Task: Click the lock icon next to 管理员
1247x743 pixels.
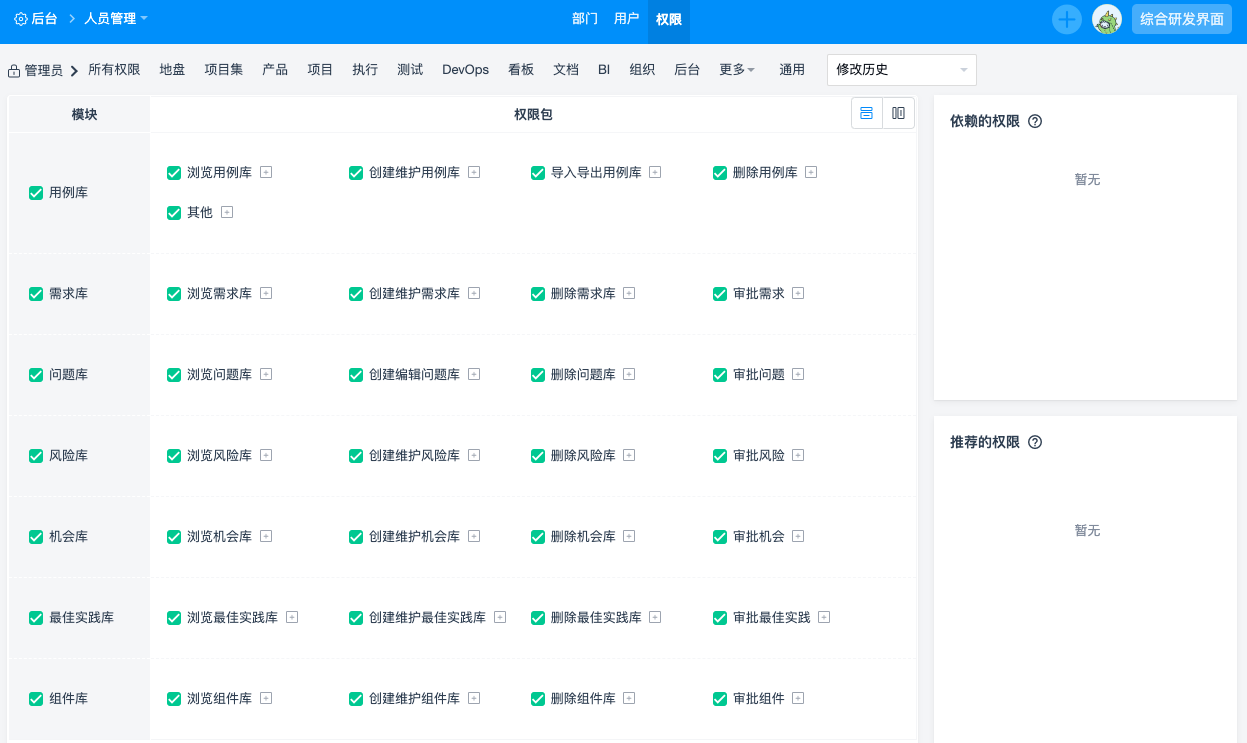Action: coord(14,71)
